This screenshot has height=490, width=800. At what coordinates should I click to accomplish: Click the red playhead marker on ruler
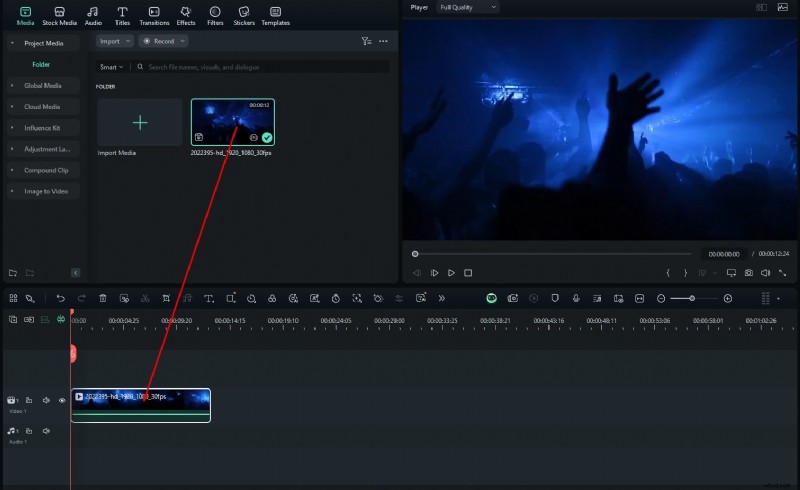(72, 312)
